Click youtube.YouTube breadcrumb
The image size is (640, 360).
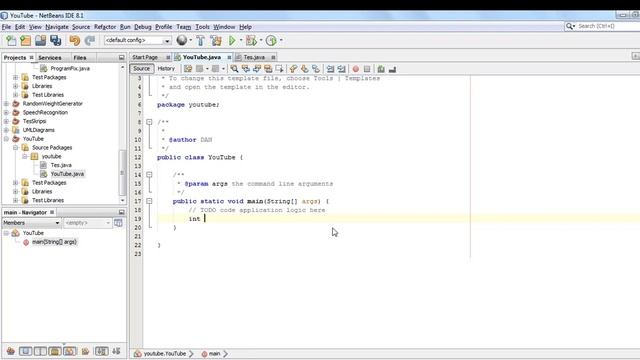pyautogui.click(x=164, y=353)
